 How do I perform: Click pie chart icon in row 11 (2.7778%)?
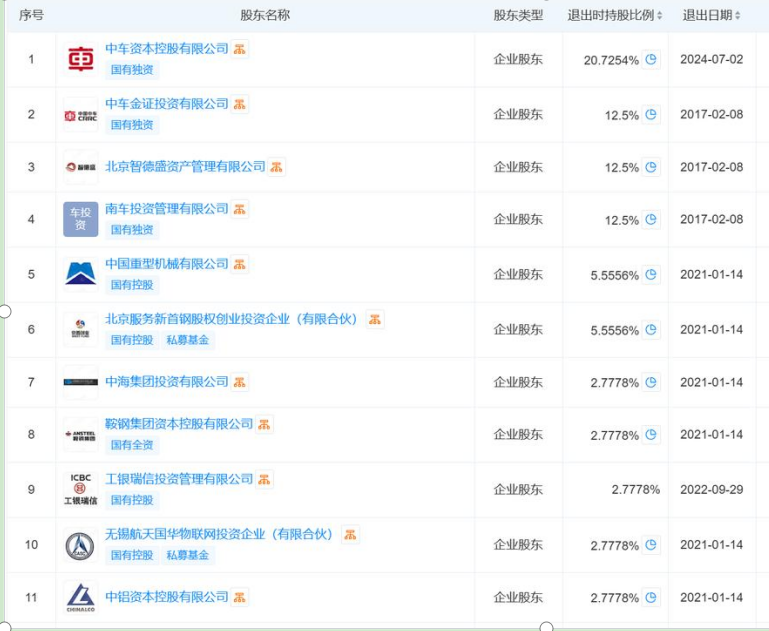(651, 597)
